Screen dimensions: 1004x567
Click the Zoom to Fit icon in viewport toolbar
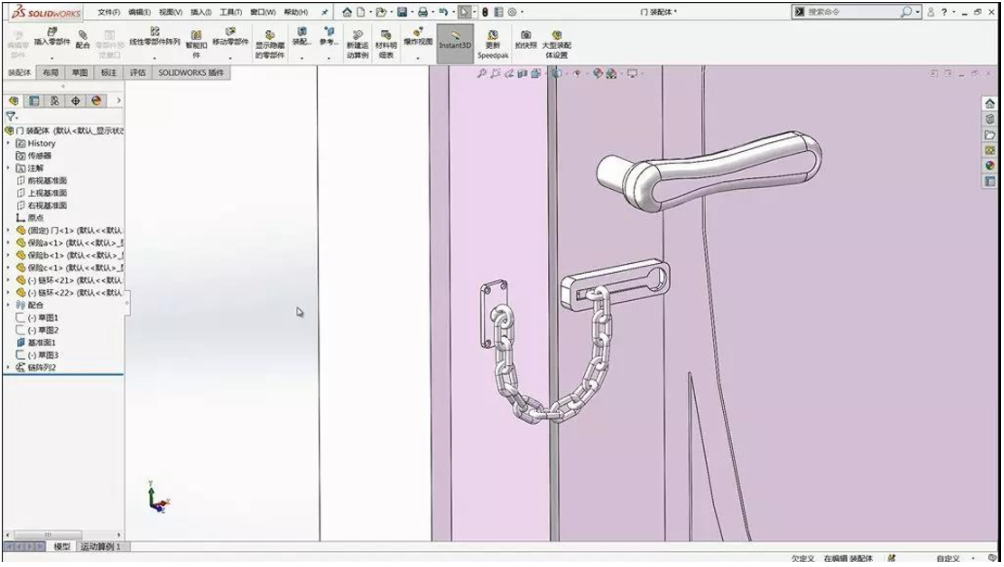tap(482, 74)
